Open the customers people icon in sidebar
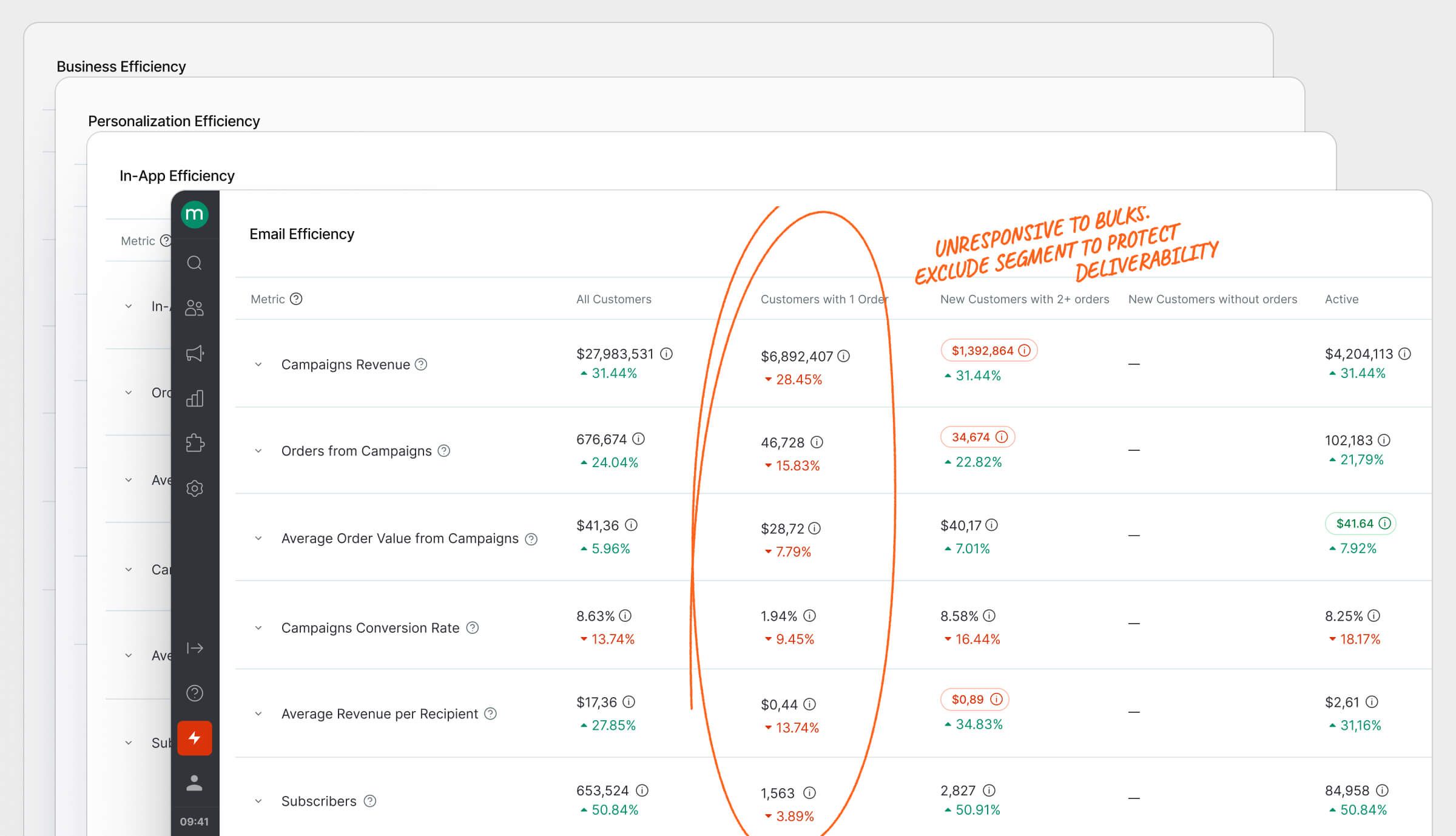 click(194, 308)
